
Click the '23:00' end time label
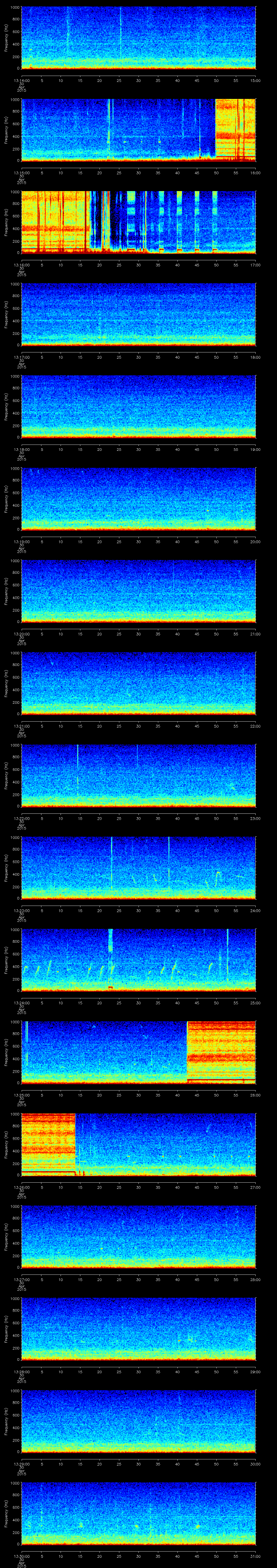(256, 818)
